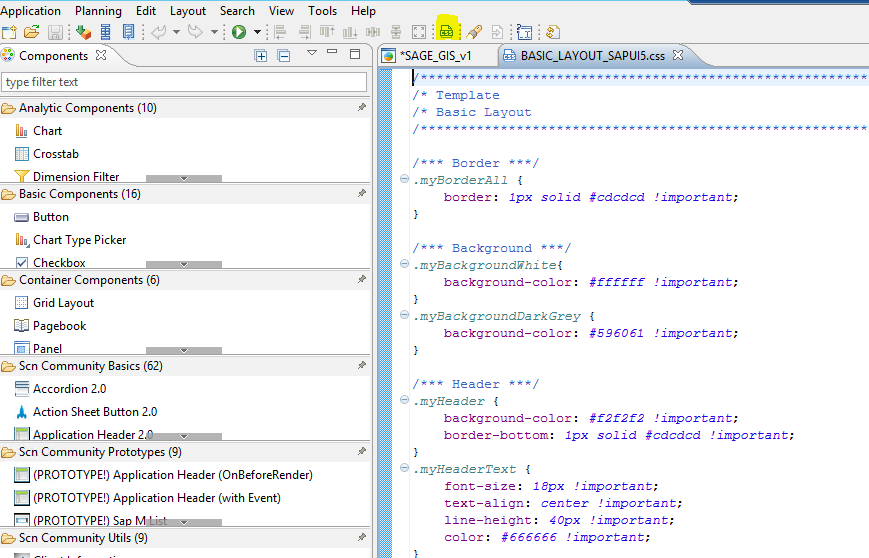This screenshot has width=869, height=558.
Task: Click the text-cursor box toolbar icon
Action: point(524,32)
